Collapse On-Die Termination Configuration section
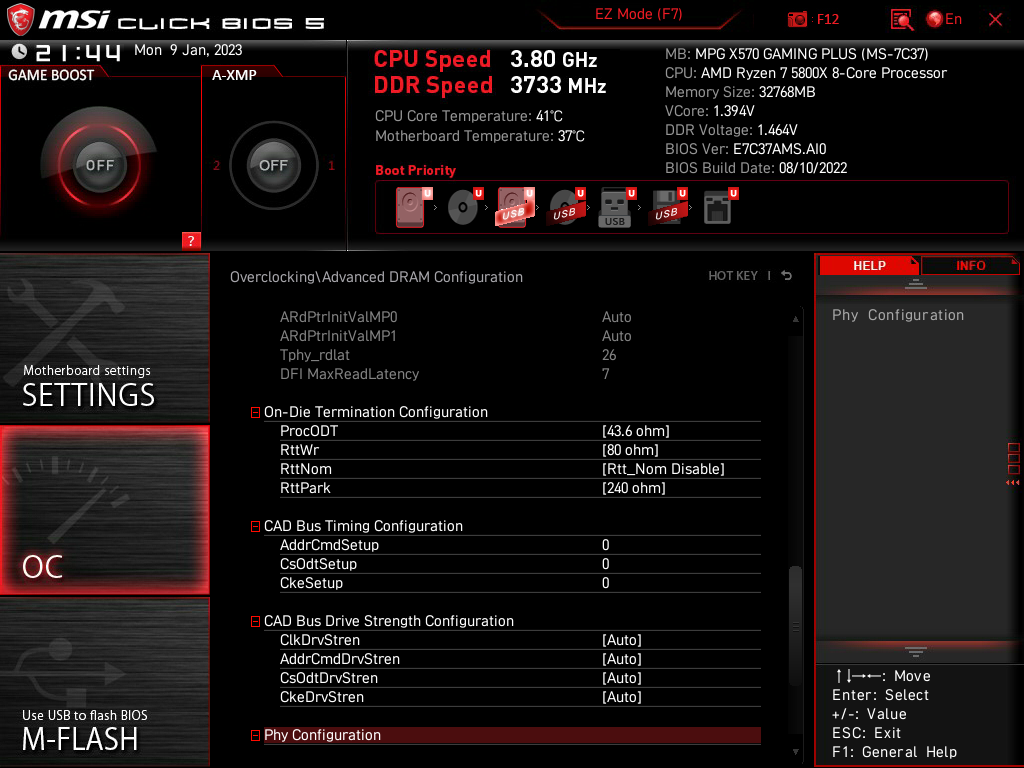 255,412
